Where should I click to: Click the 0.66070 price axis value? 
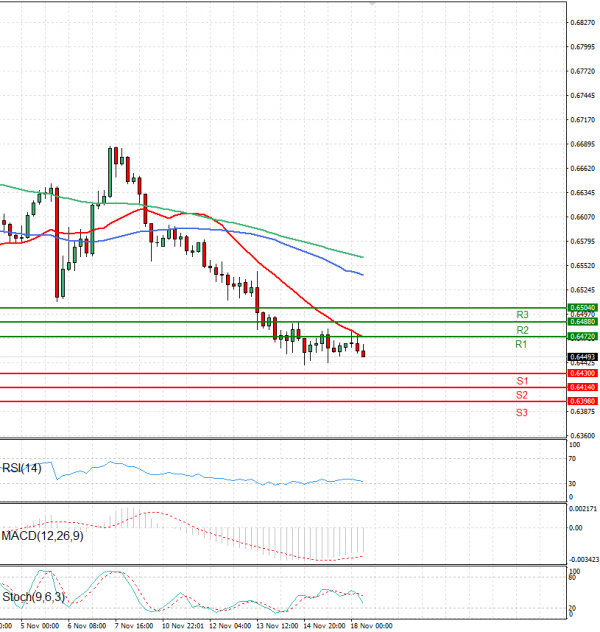tap(583, 217)
